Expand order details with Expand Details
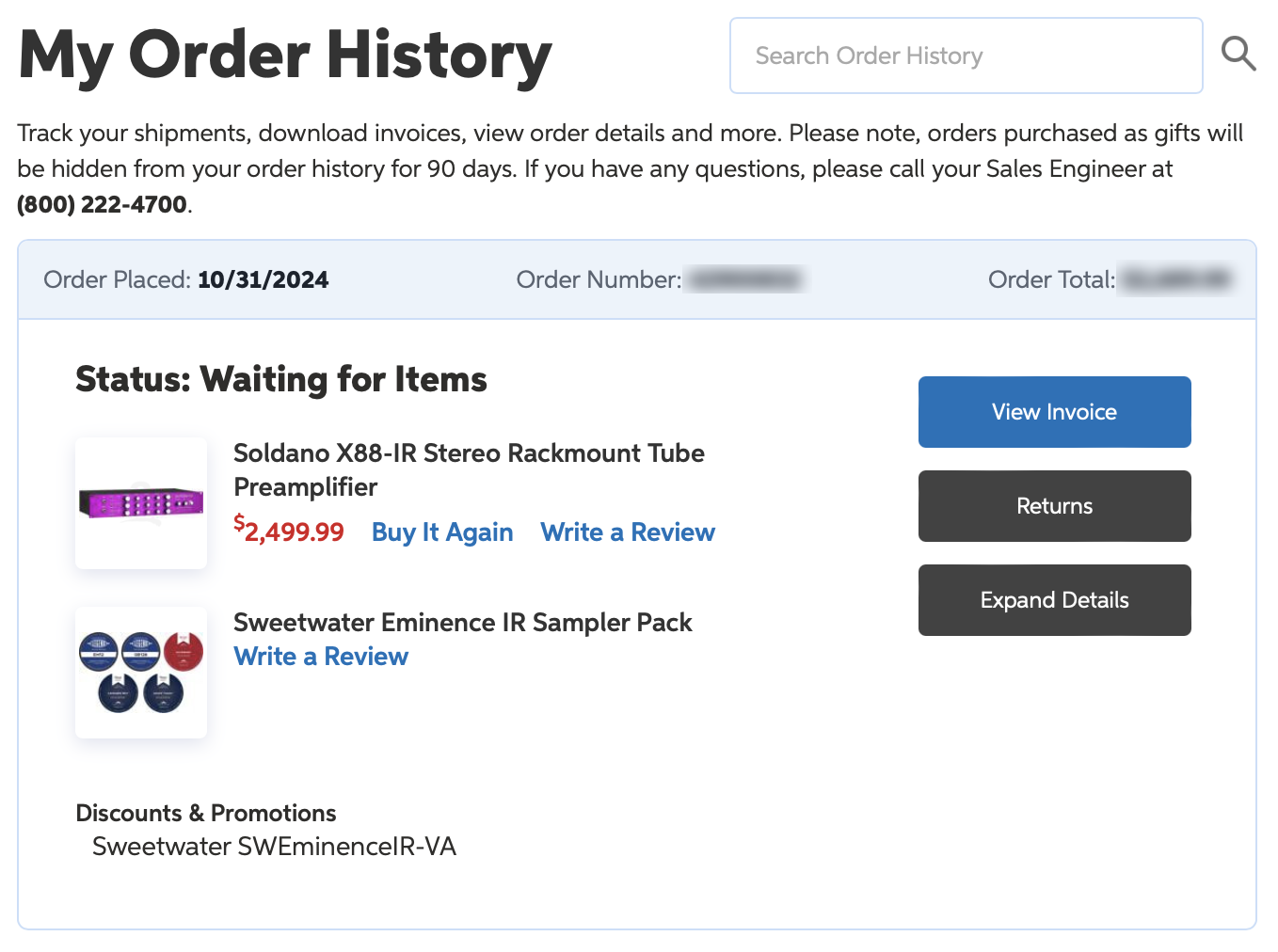 coord(1054,600)
